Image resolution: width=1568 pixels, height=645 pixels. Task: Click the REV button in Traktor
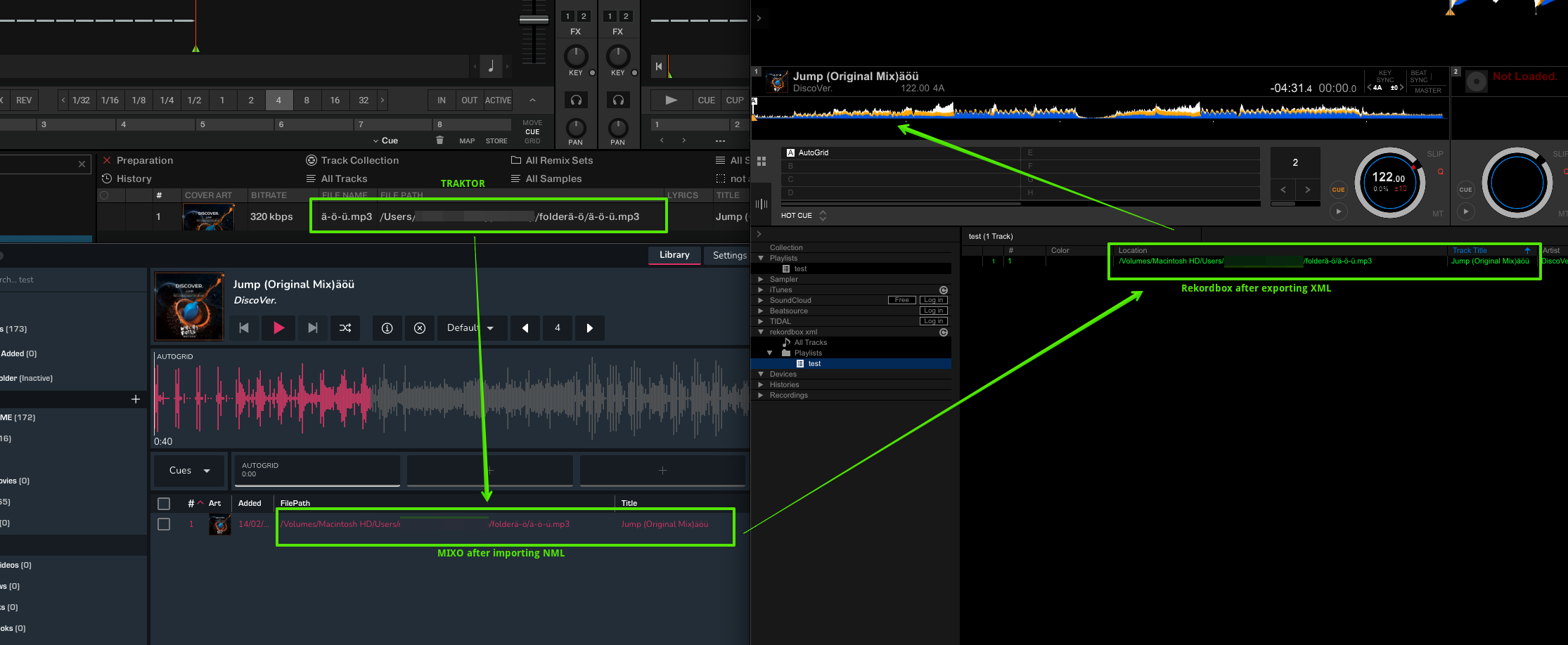pos(24,100)
